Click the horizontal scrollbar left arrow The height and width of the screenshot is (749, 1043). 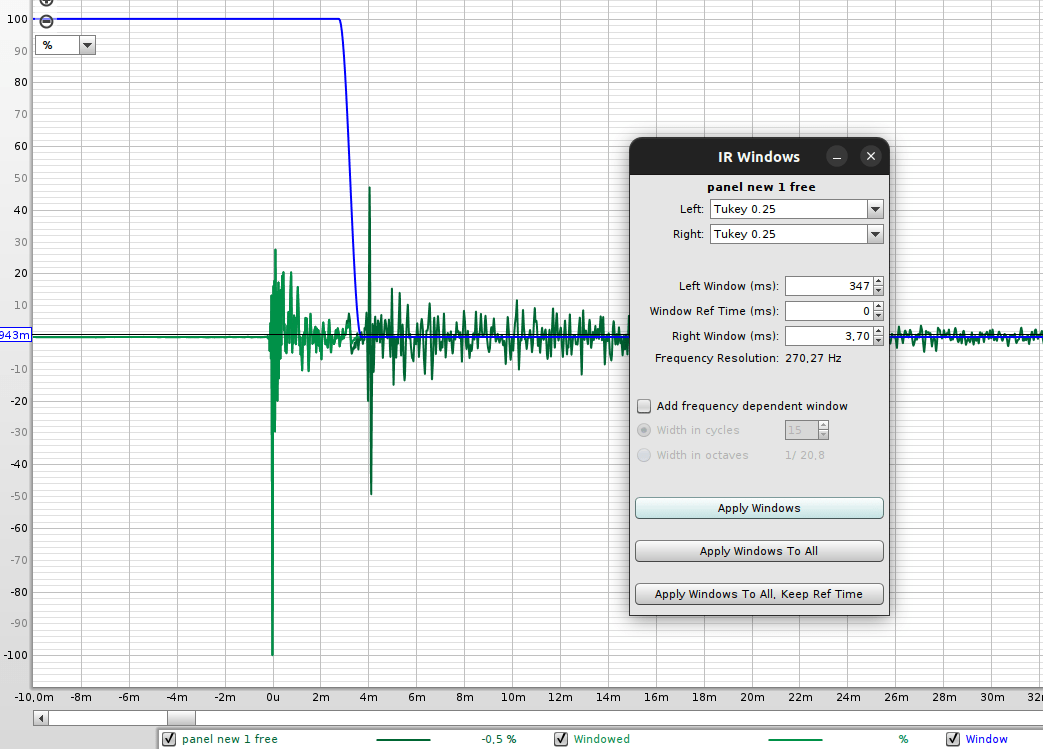point(41,718)
